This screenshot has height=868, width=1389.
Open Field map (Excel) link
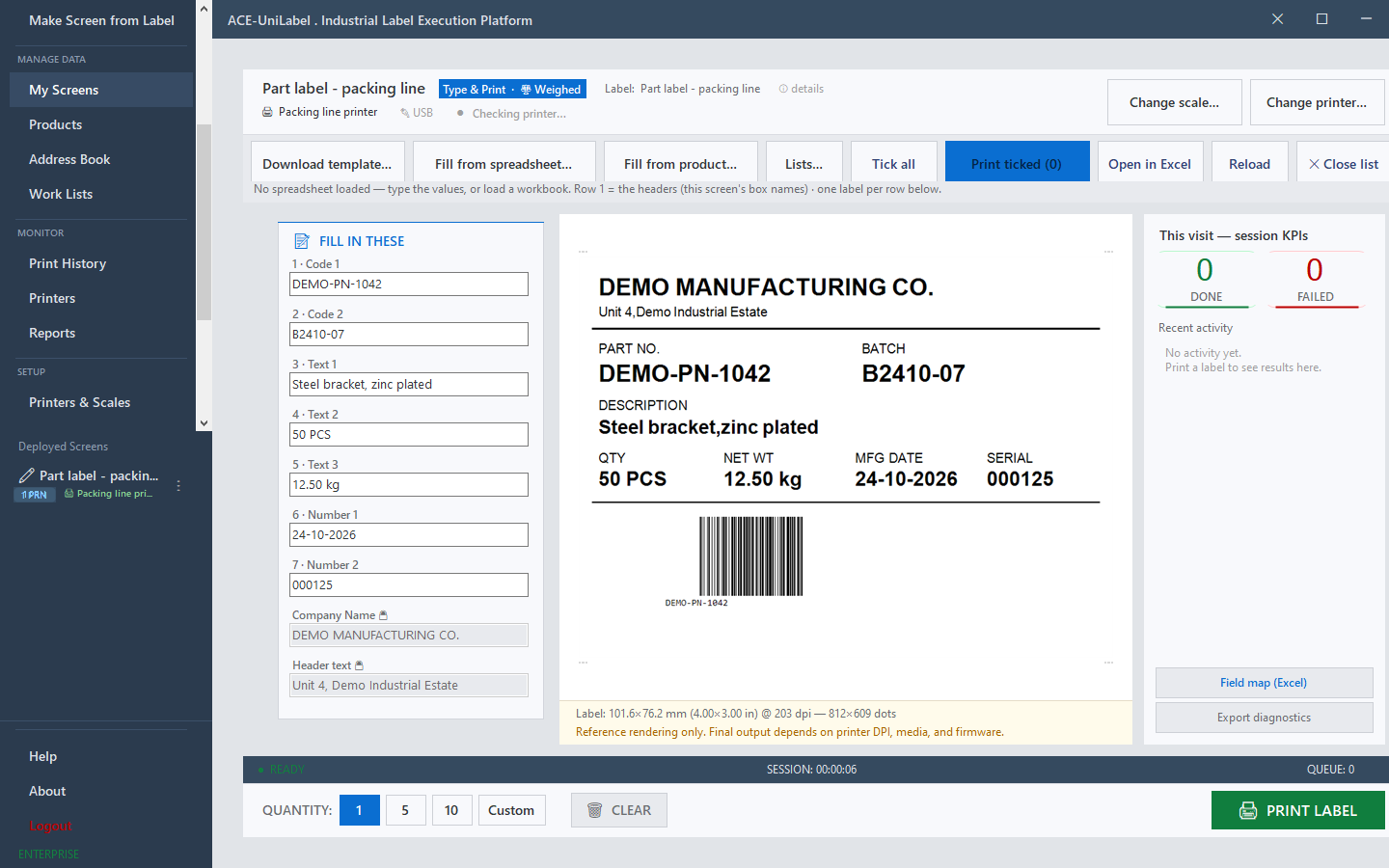(x=1264, y=683)
